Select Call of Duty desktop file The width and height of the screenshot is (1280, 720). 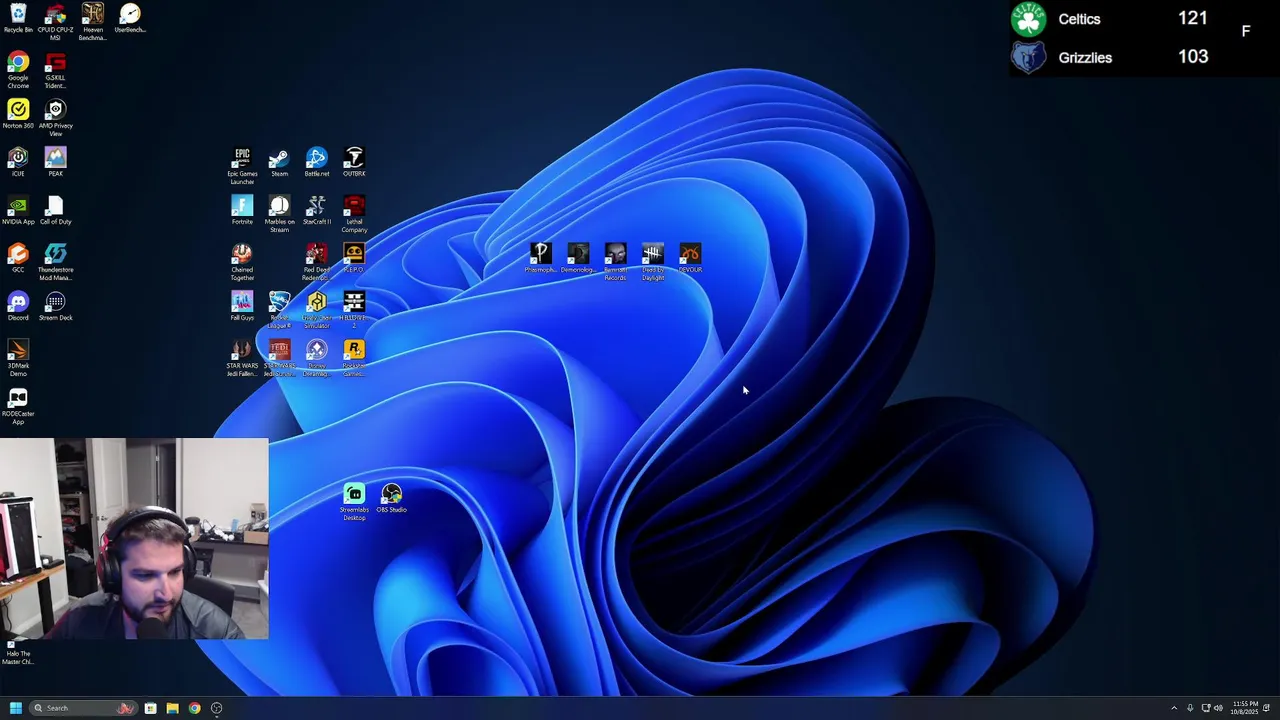coord(55,210)
